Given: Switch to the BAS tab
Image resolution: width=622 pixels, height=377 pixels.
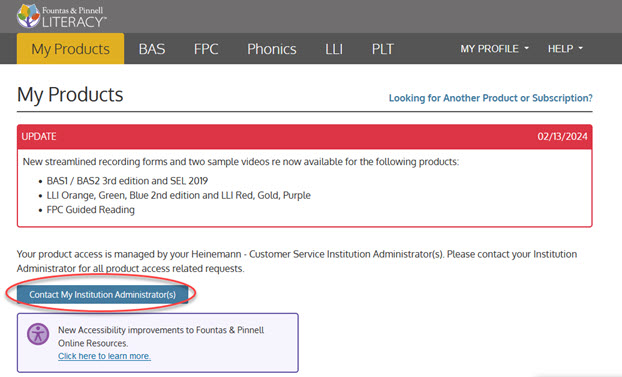Looking at the screenshot, I should [x=152, y=49].
